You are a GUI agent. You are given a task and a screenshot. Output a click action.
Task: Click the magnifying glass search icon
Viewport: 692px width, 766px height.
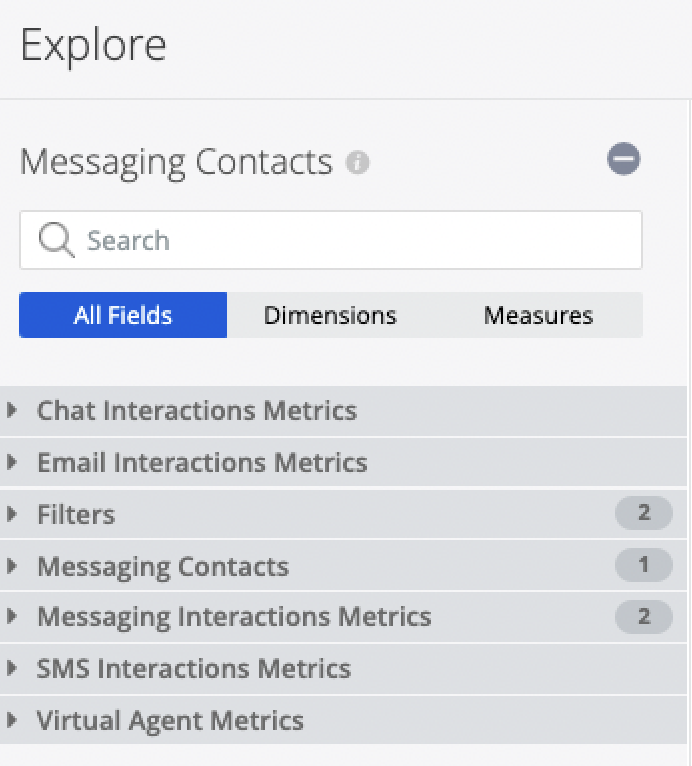[56, 240]
